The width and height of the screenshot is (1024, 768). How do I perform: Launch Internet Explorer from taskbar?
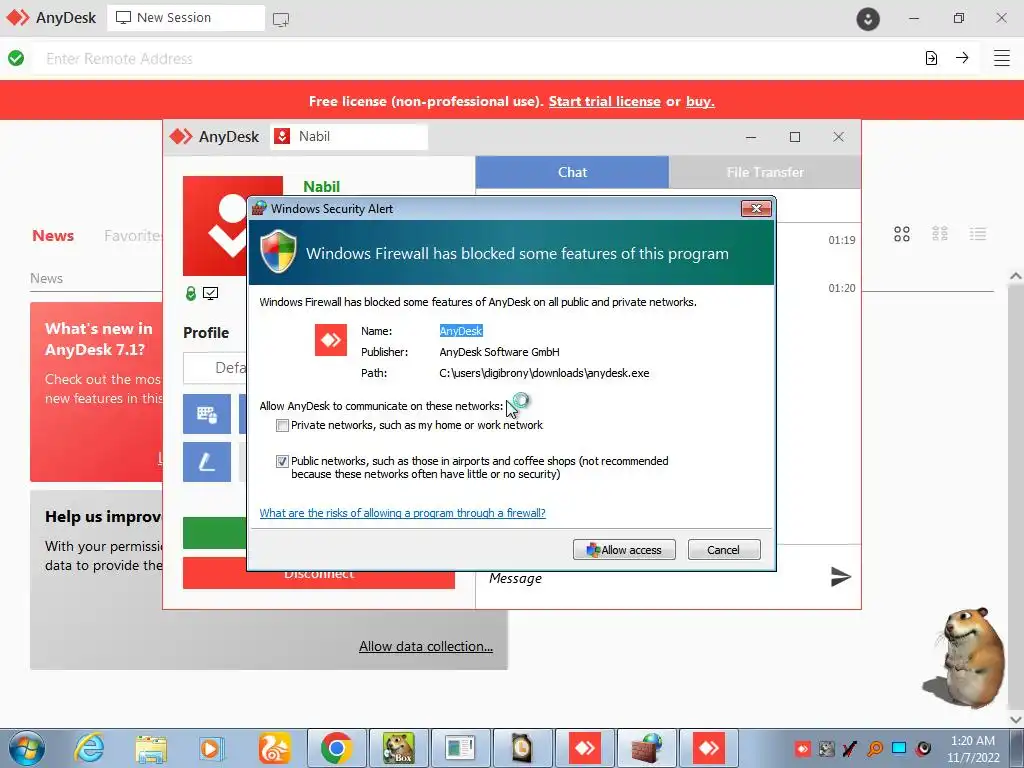pyautogui.click(x=89, y=748)
